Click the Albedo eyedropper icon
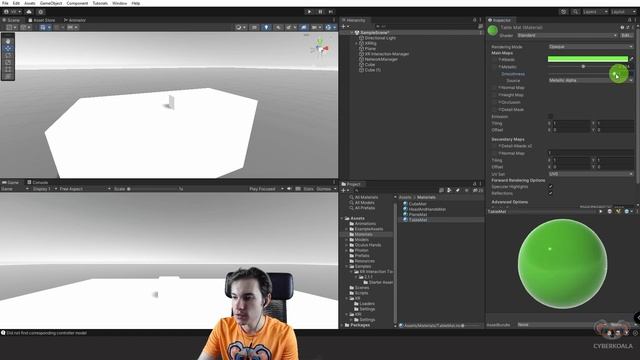 631,59
